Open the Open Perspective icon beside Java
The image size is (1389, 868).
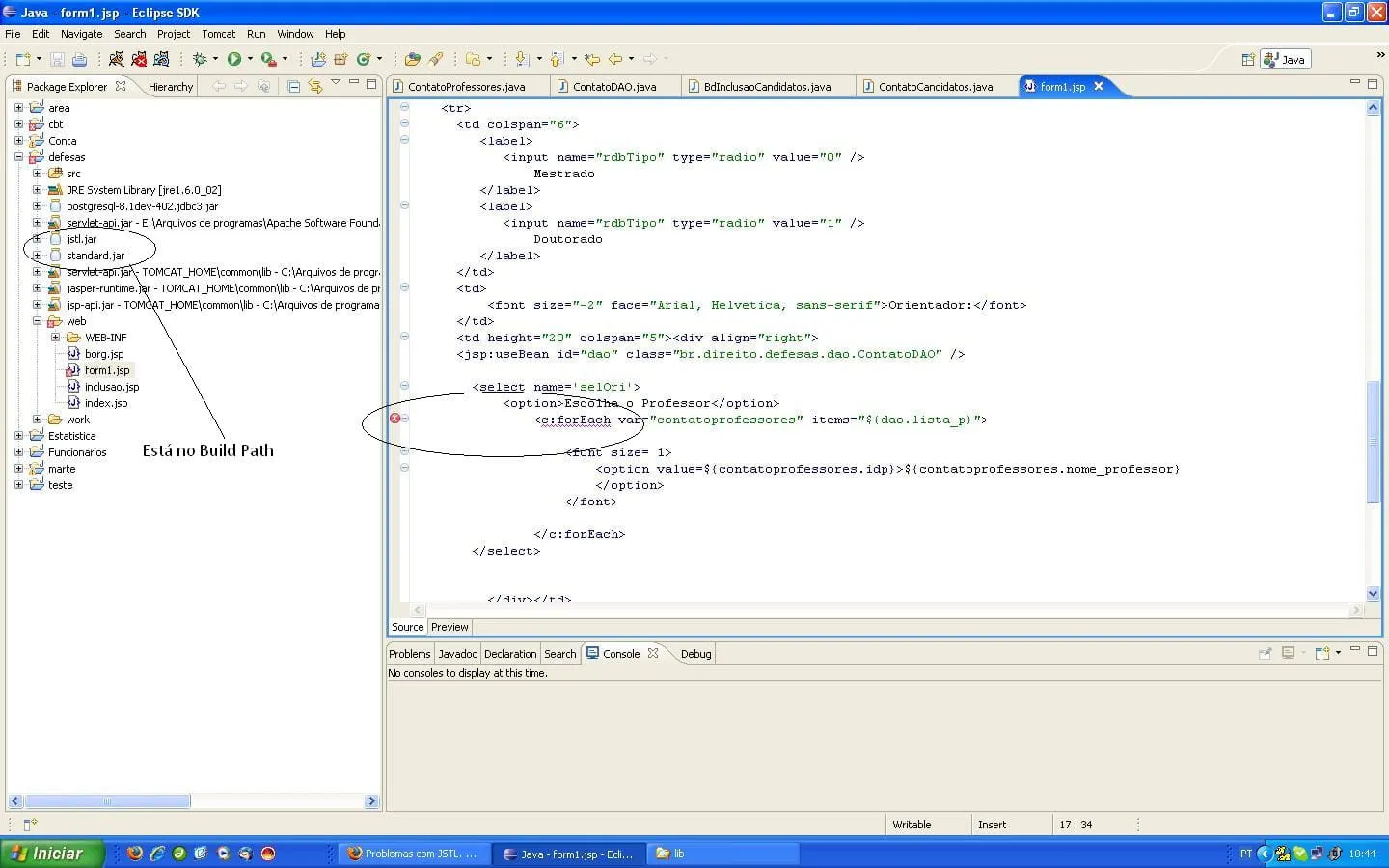tap(1247, 59)
